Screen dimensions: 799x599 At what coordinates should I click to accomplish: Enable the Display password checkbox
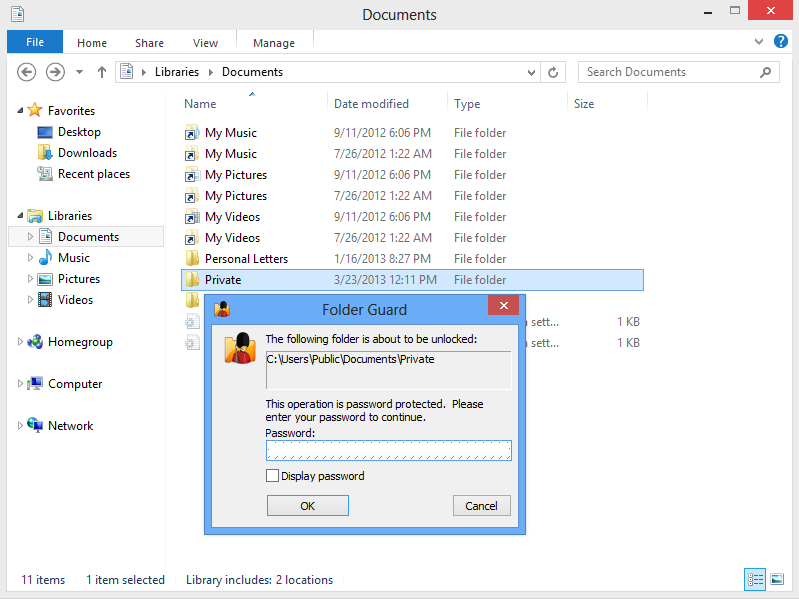pyautogui.click(x=273, y=476)
